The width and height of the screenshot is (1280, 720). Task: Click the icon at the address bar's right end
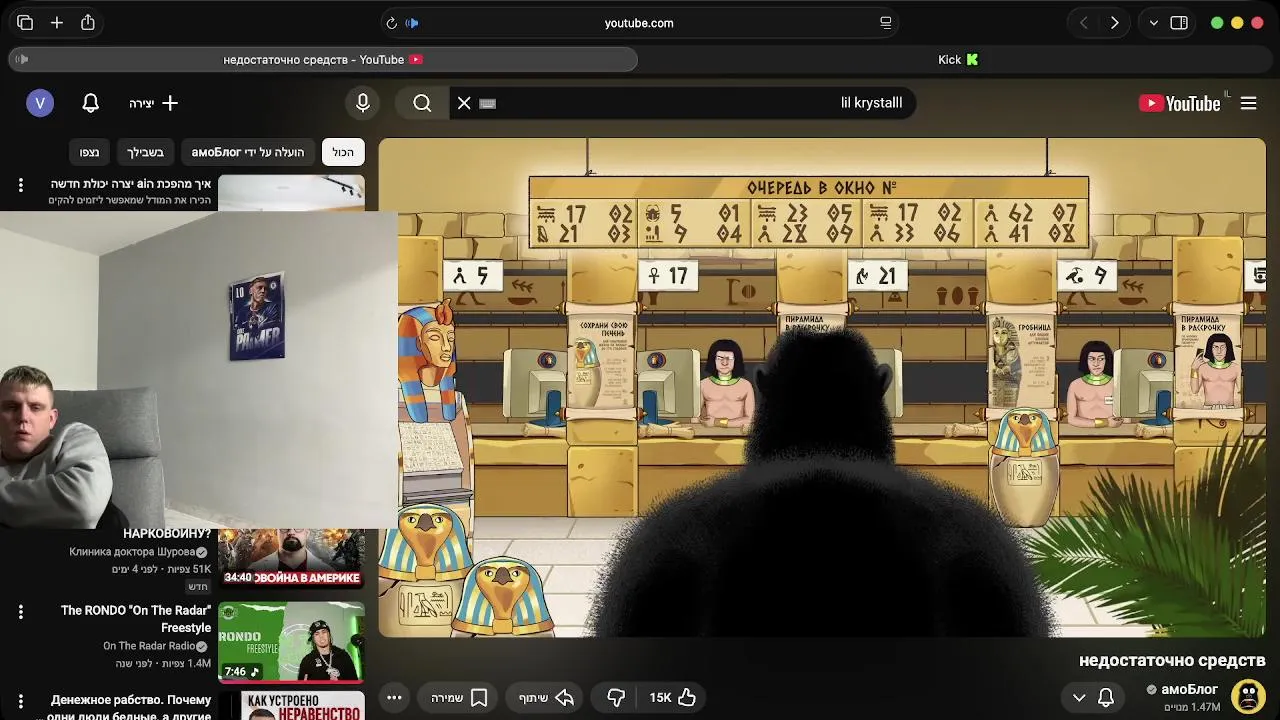[x=885, y=23]
